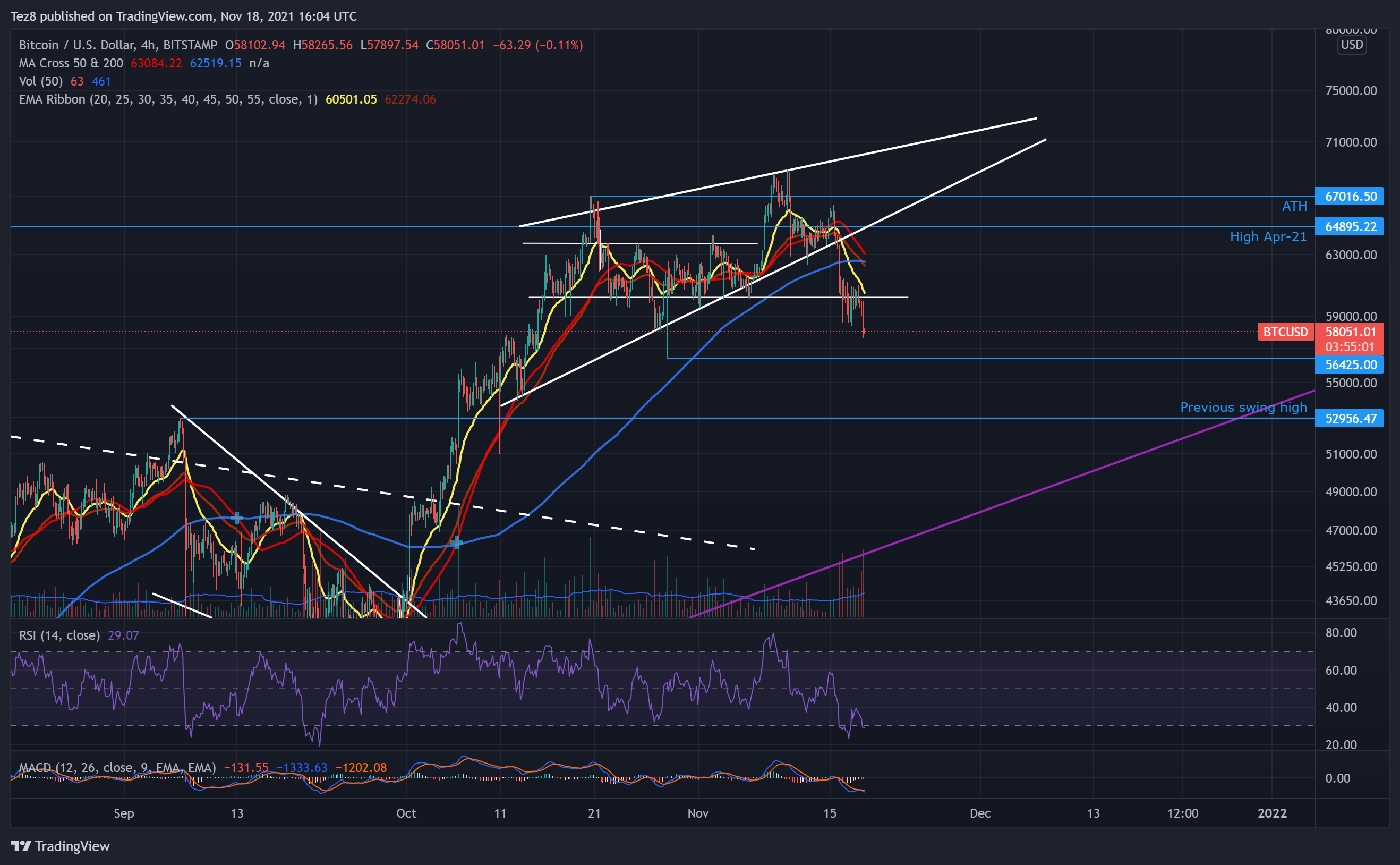Click the 47000.00 price axis label
1400x865 pixels.
pyautogui.click(x=1351, y=530)
